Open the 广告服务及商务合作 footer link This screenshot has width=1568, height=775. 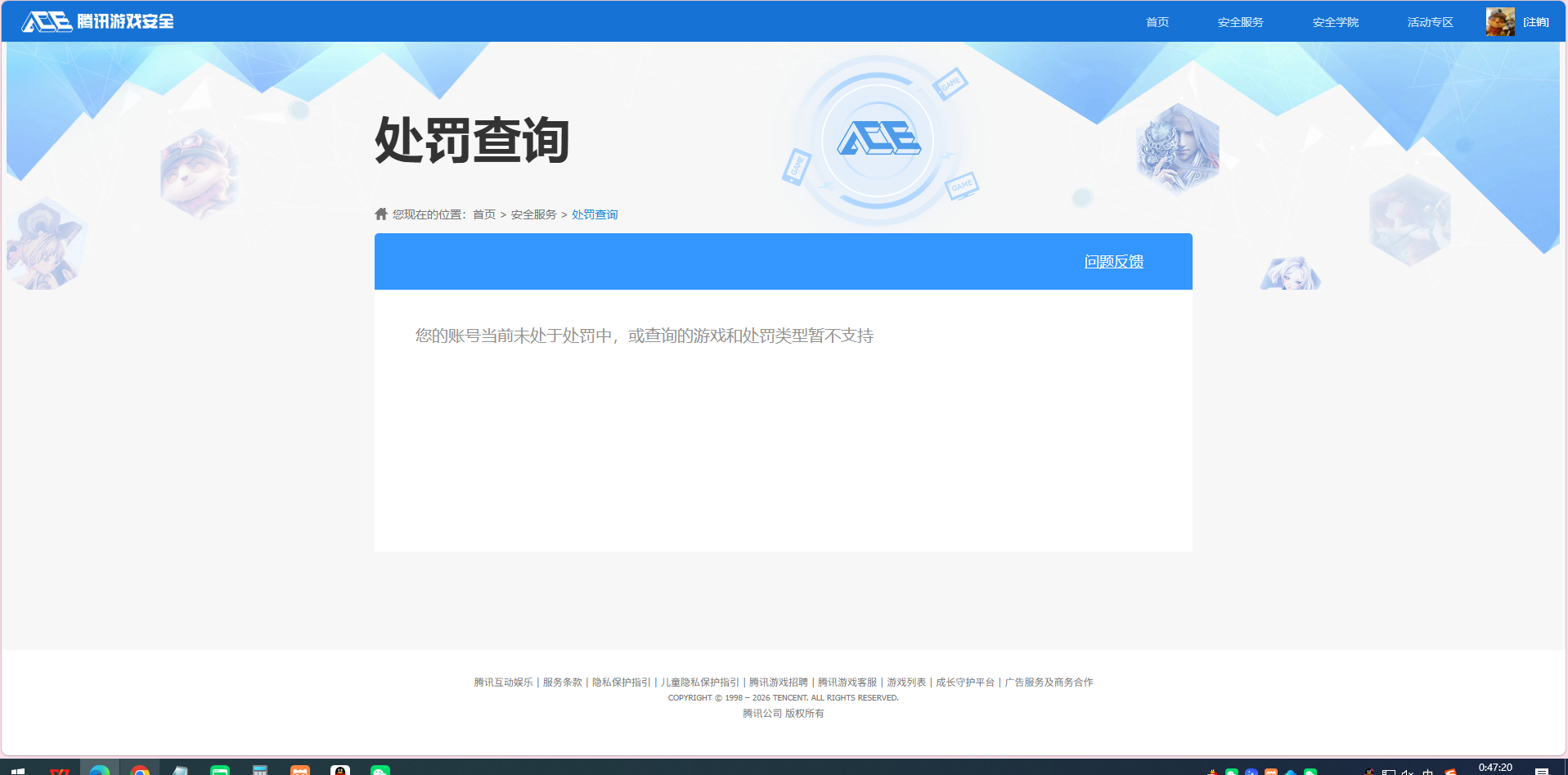point(1049,683)
